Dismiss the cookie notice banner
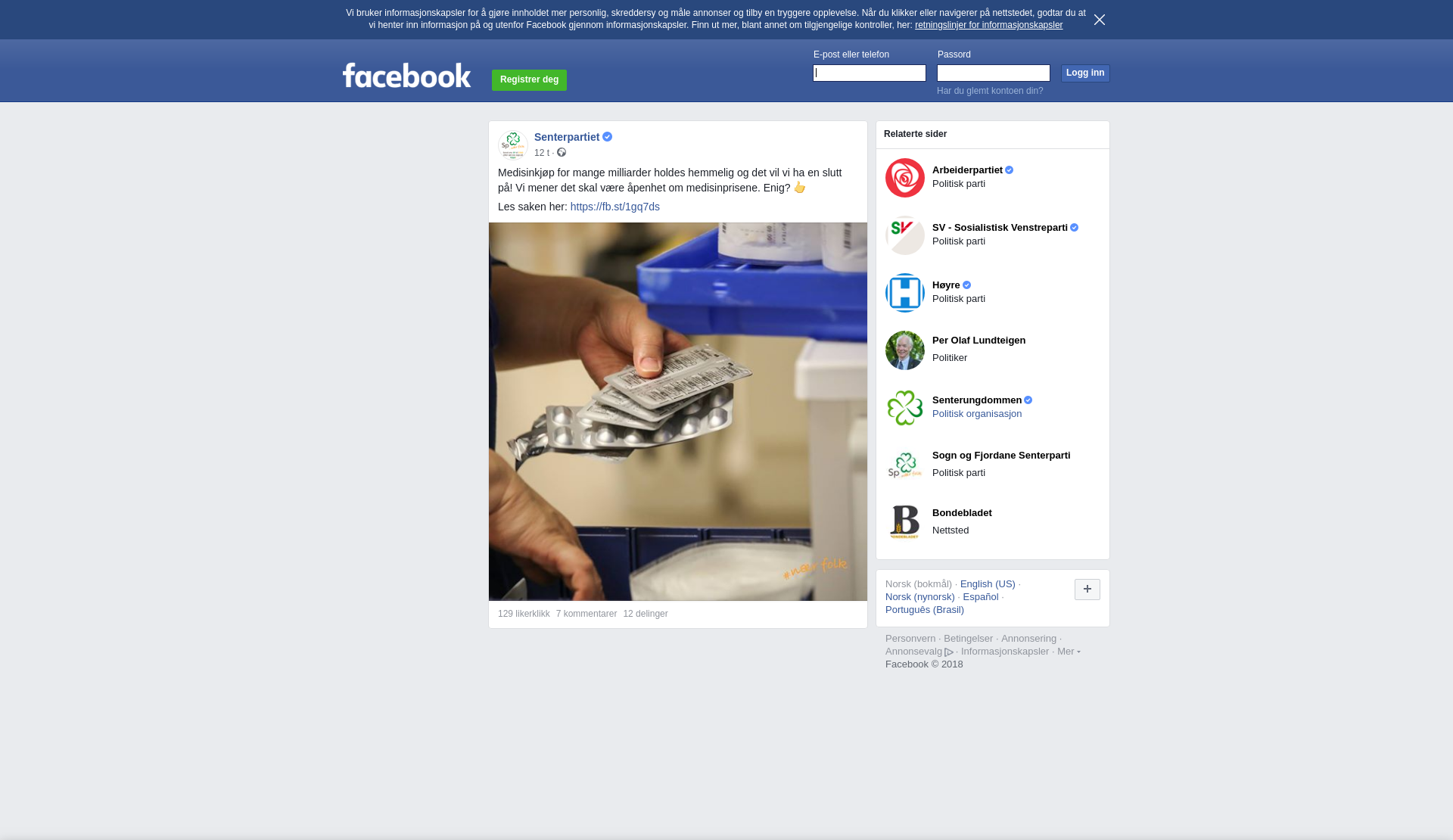 point(1100,20)
